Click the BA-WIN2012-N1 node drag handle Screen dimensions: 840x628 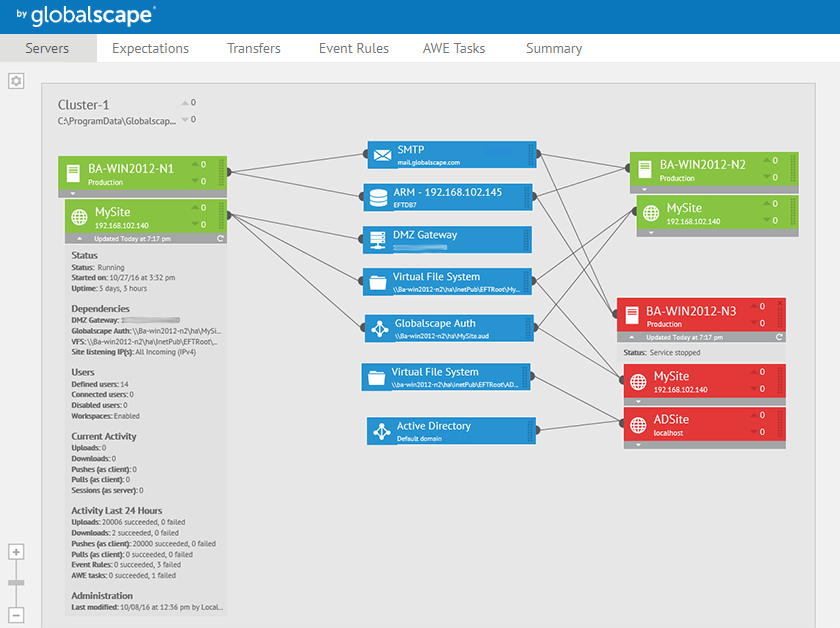point(221,173)
